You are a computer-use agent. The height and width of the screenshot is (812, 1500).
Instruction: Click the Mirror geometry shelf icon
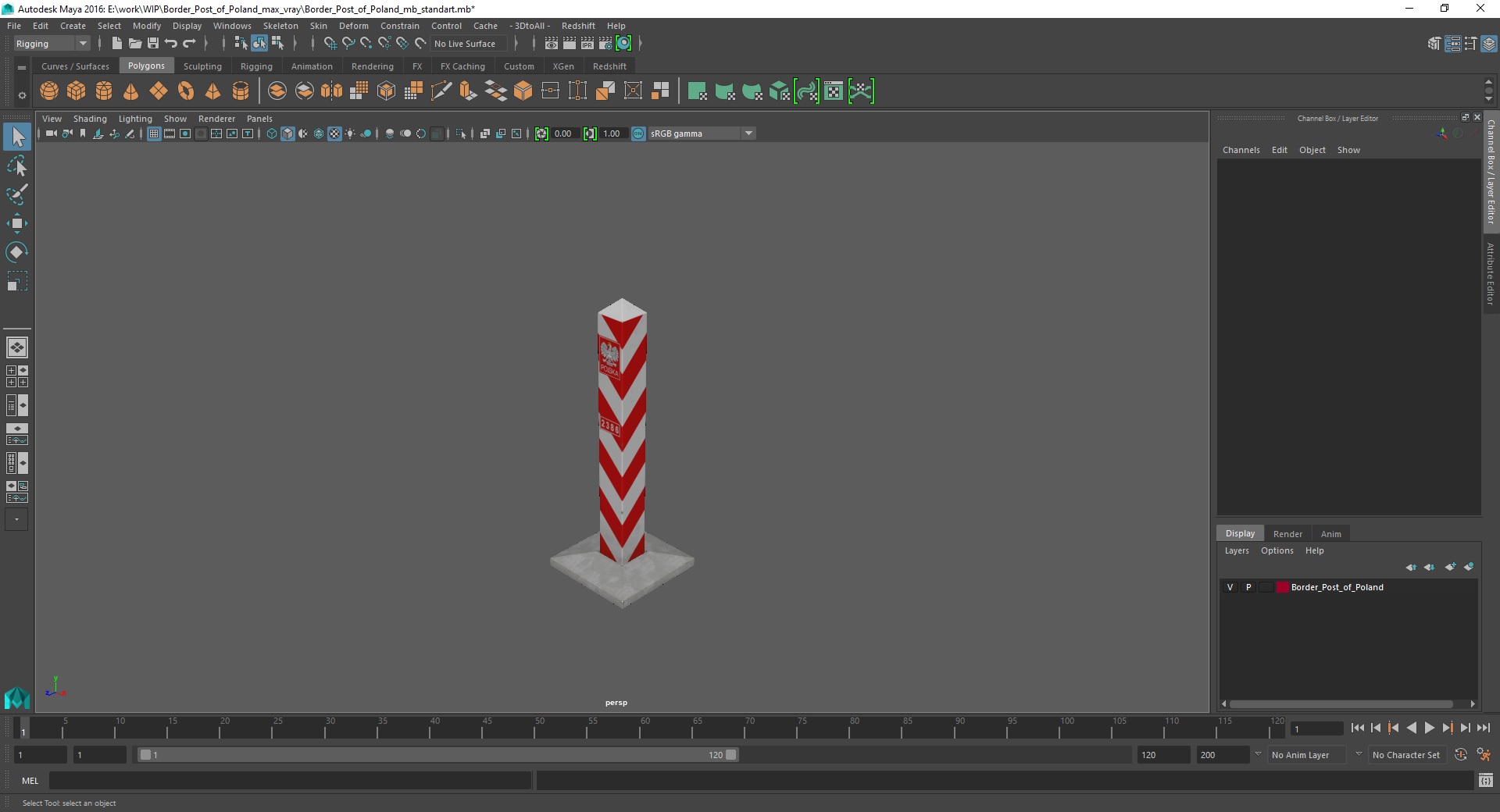[332, 91]
